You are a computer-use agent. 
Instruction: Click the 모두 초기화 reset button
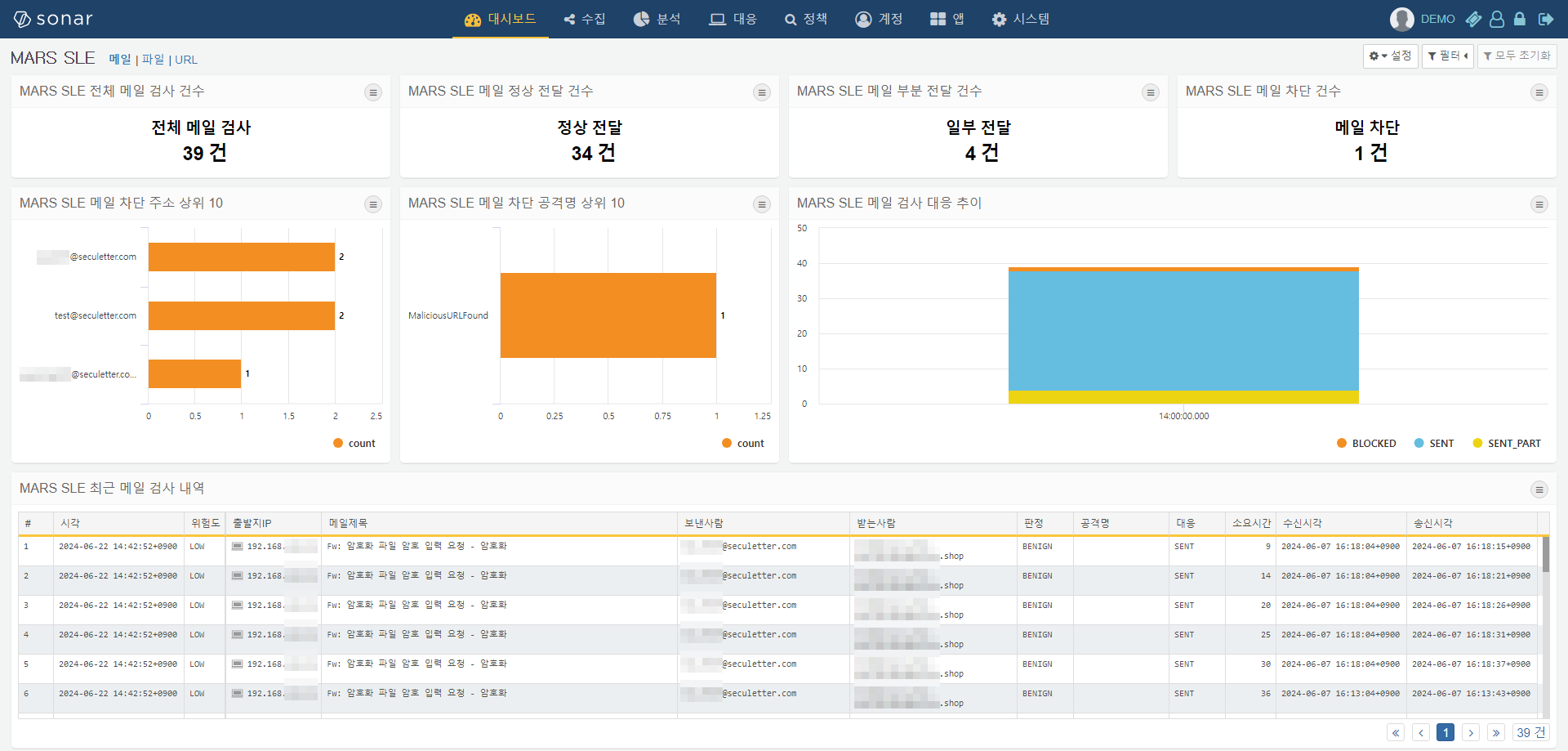coord(1517,56)
